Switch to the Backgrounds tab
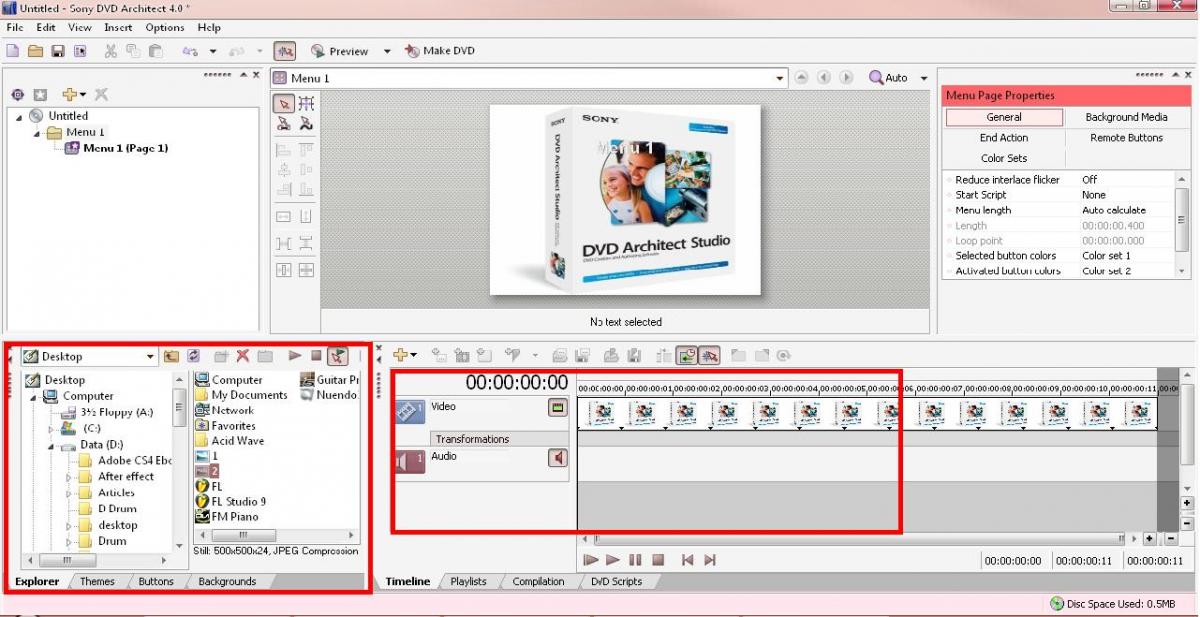 click(x=227, y=581)
